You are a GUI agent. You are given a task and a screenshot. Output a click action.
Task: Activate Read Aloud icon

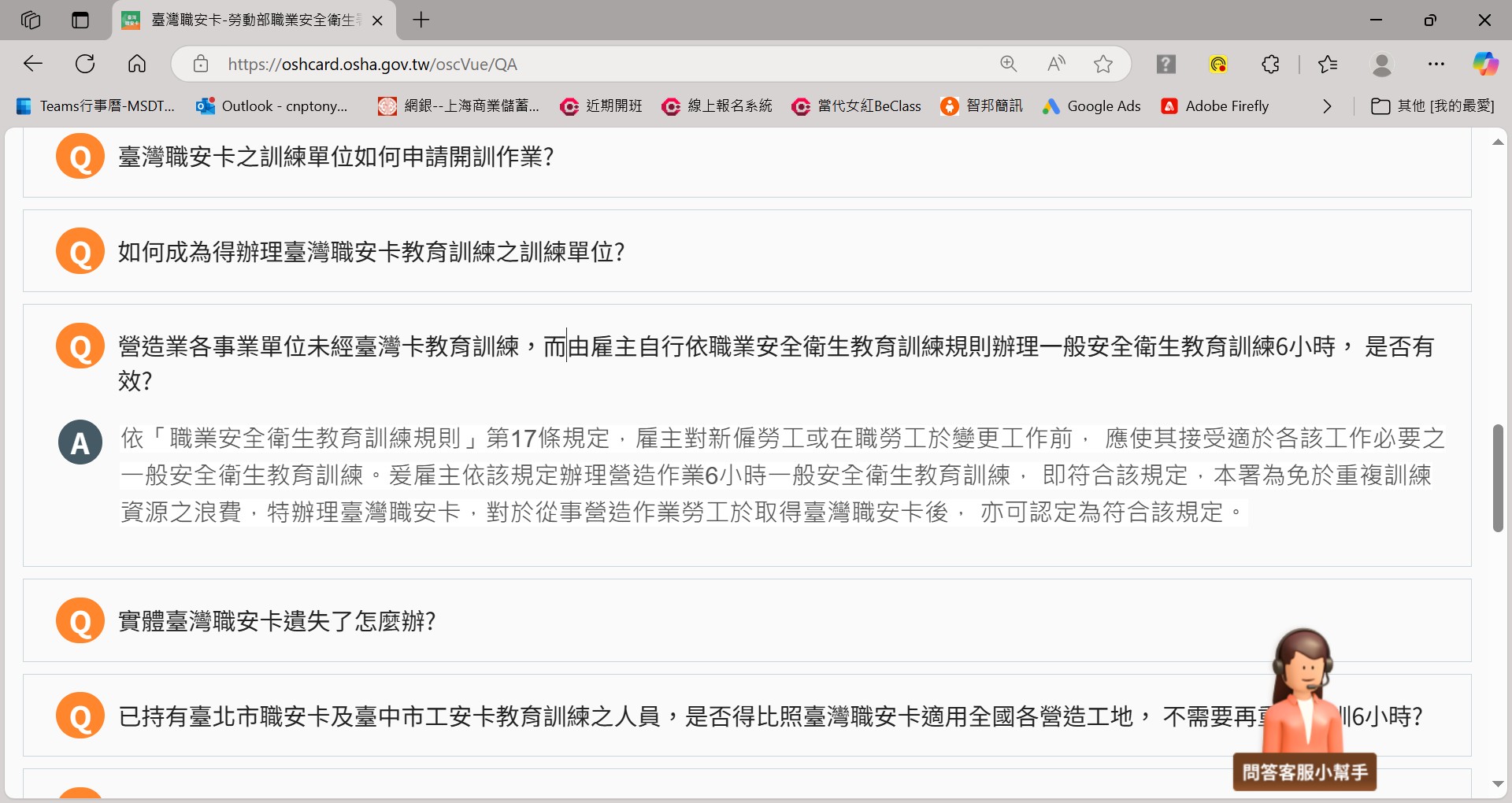[x=1056, y=64]
